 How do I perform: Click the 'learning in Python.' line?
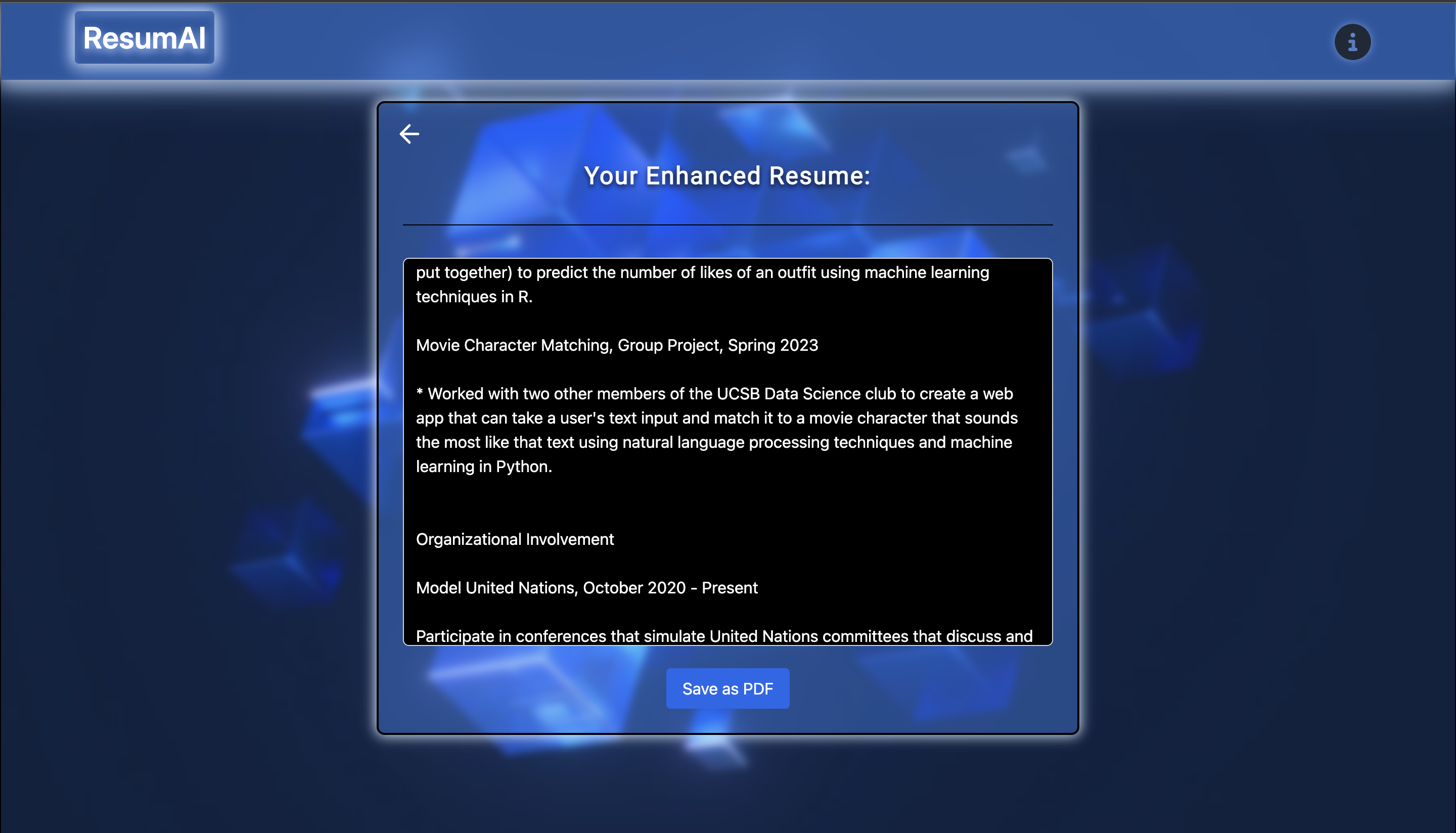point(483,466)
